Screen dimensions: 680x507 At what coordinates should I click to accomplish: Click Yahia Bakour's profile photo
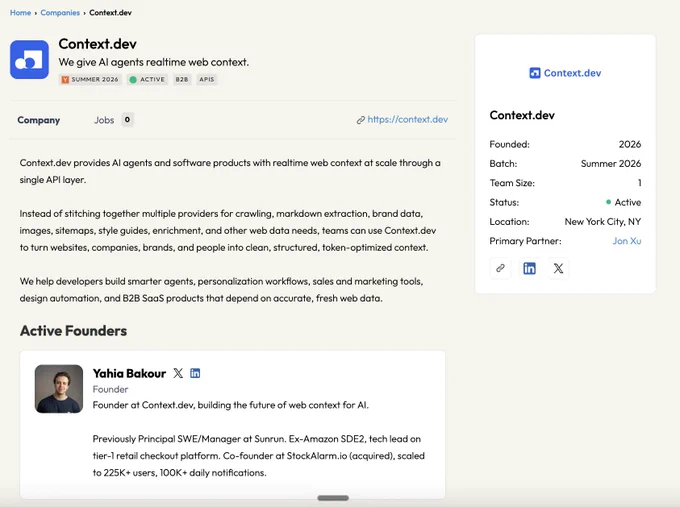pyautogui.click(x=59, y=389)
